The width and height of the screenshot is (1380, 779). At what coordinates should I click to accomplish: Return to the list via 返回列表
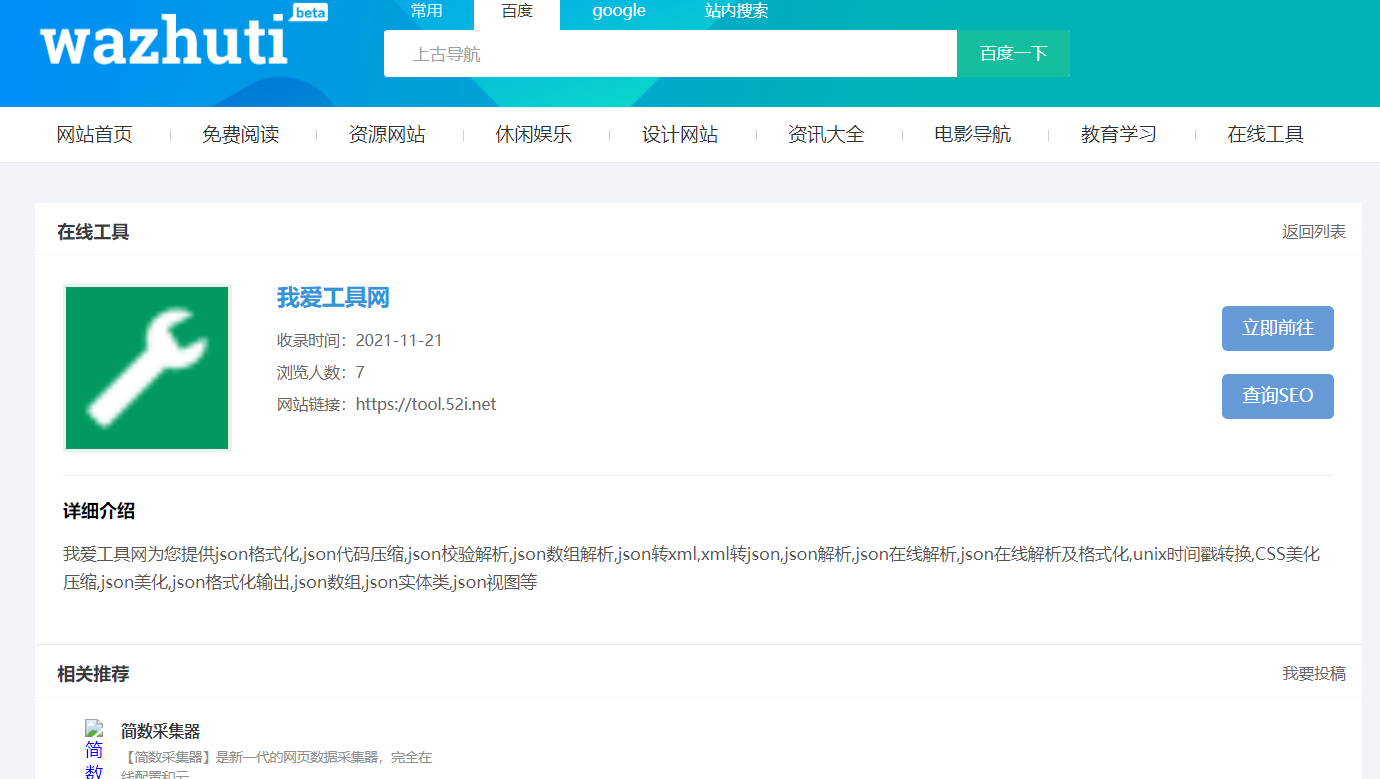point(1313,231)
